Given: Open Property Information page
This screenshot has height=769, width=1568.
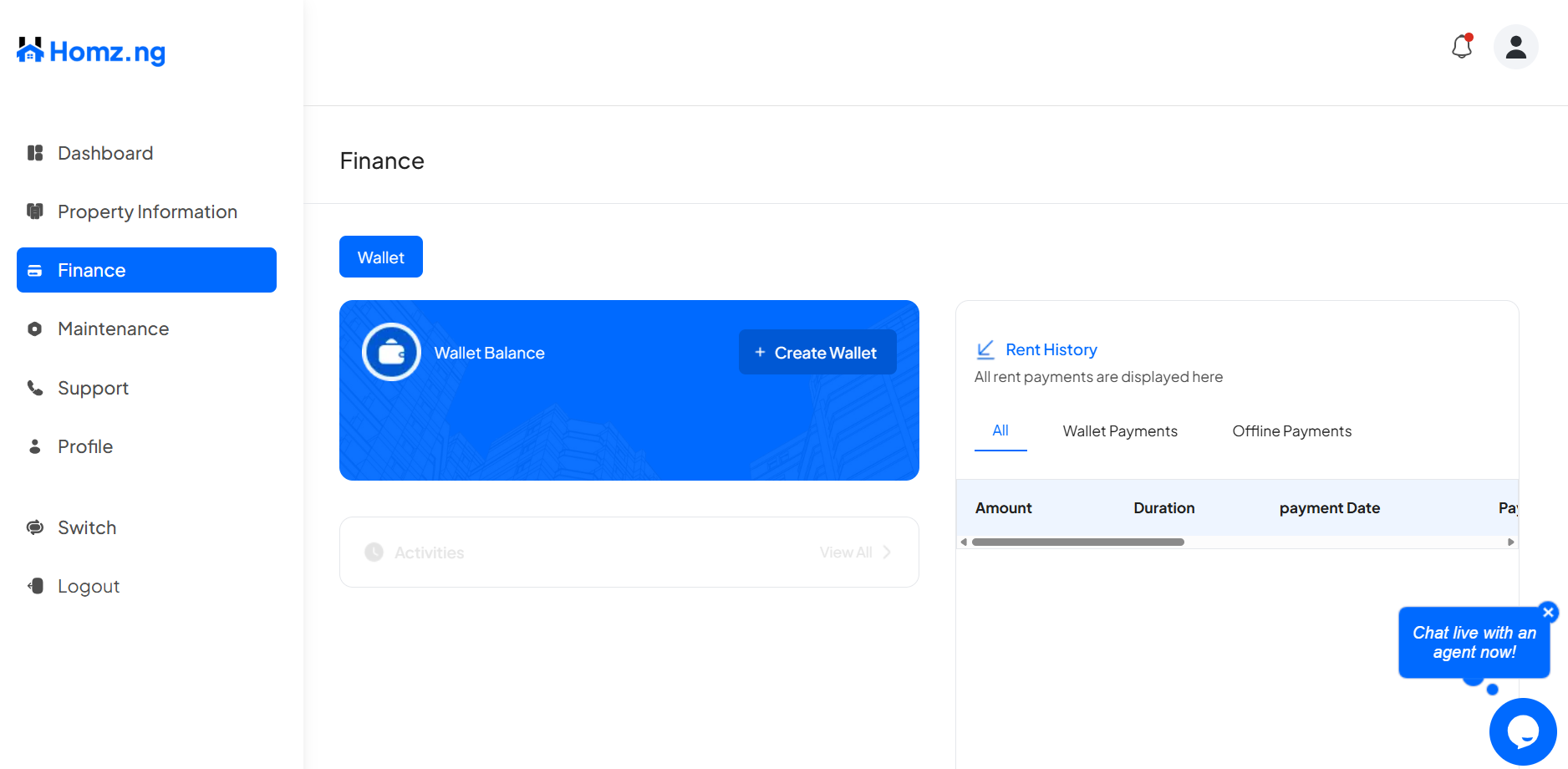Looking at the screenshot, I should [x=146, y=211].
